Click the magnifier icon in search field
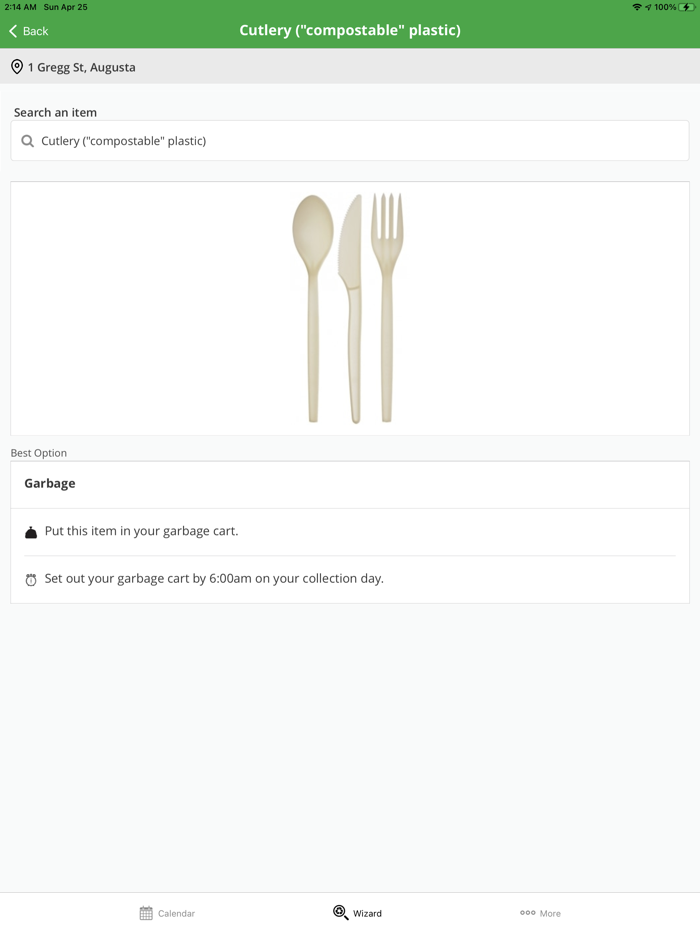The image size is (700, 934). point(28,141)
